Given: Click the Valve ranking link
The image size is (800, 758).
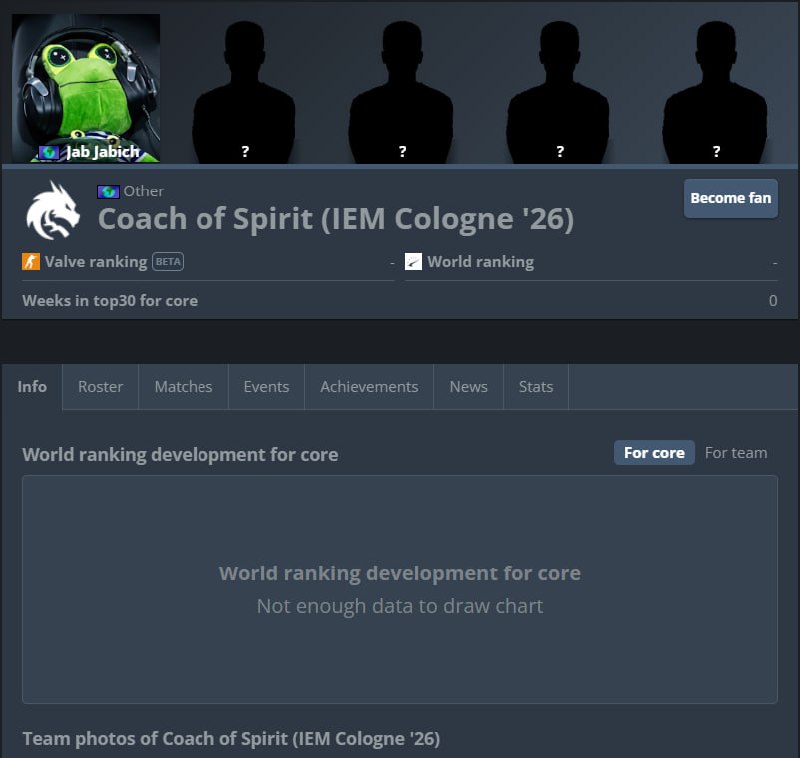Looking at the screenshot, I should [x=96, y=262].
